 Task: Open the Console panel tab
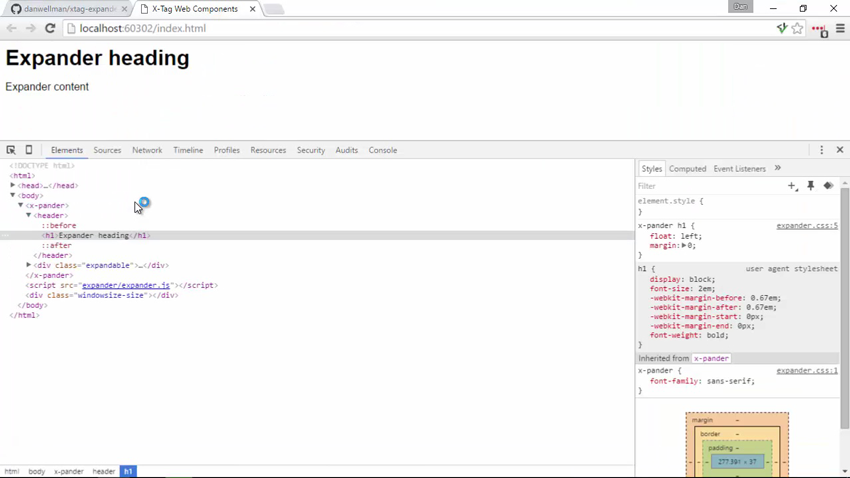383,150
